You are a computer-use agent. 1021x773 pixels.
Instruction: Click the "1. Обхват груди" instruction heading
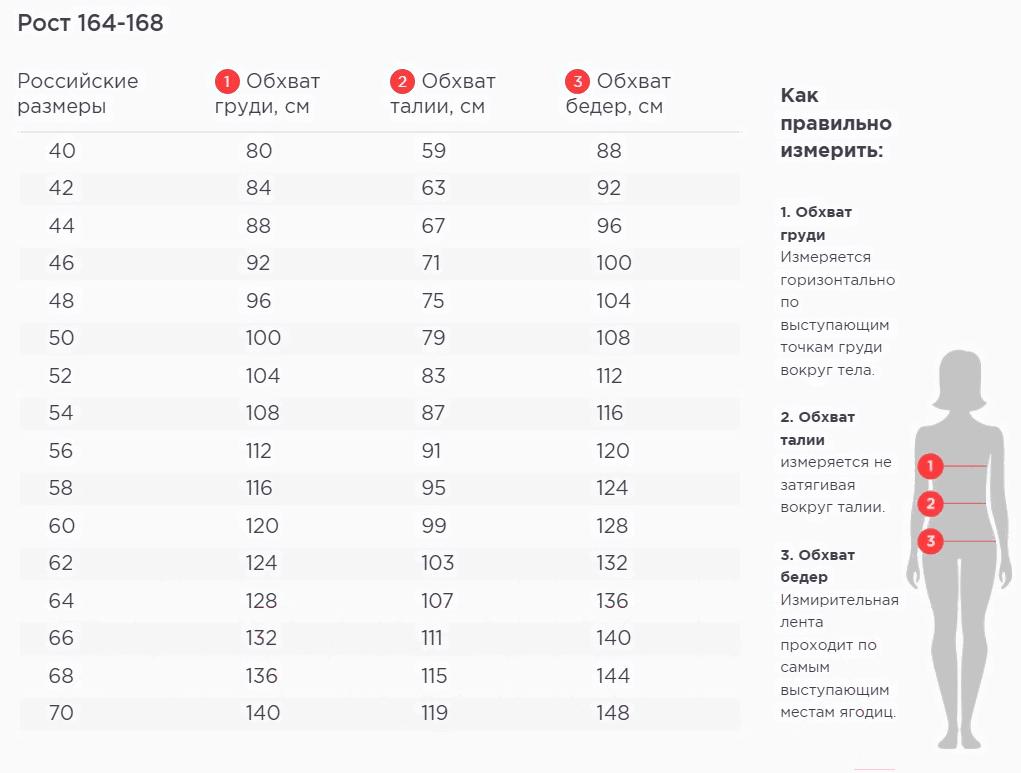(816, 223)
